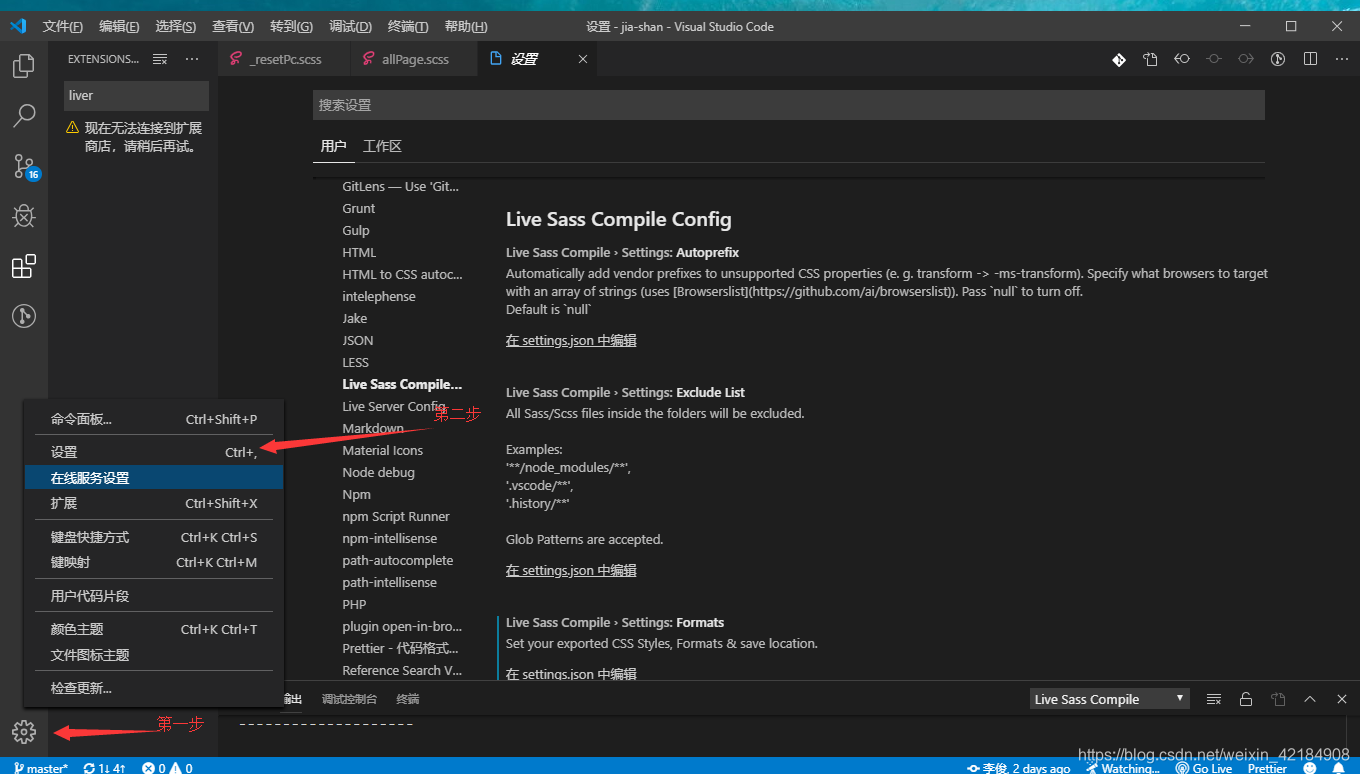Open the Explorer view in the activity bar
Viewport: 1360px width, 774px height.
(24, 66)
